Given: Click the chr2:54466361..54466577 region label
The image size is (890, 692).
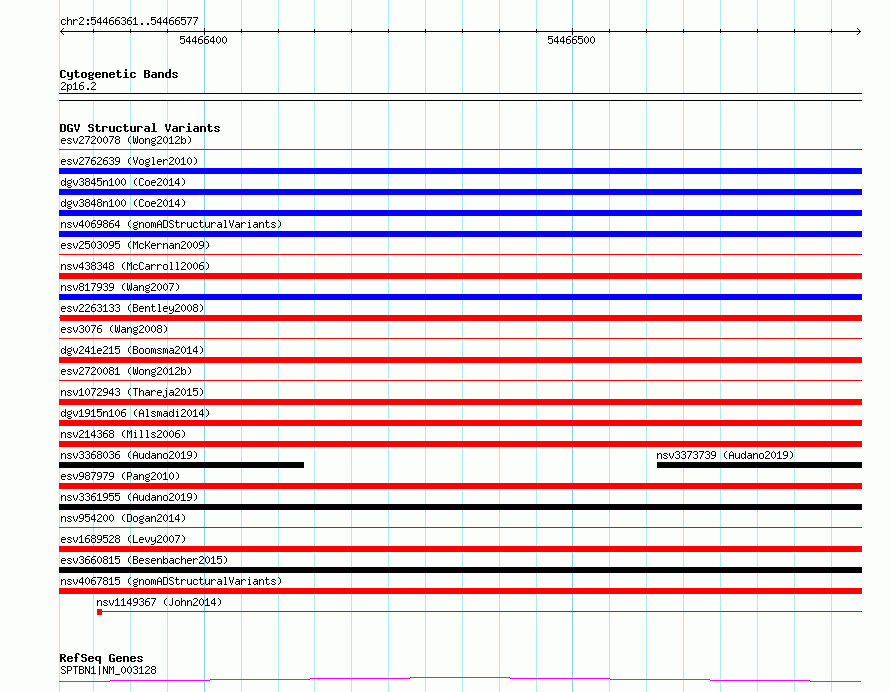Looking at the screenshot, I should (129, 22).
